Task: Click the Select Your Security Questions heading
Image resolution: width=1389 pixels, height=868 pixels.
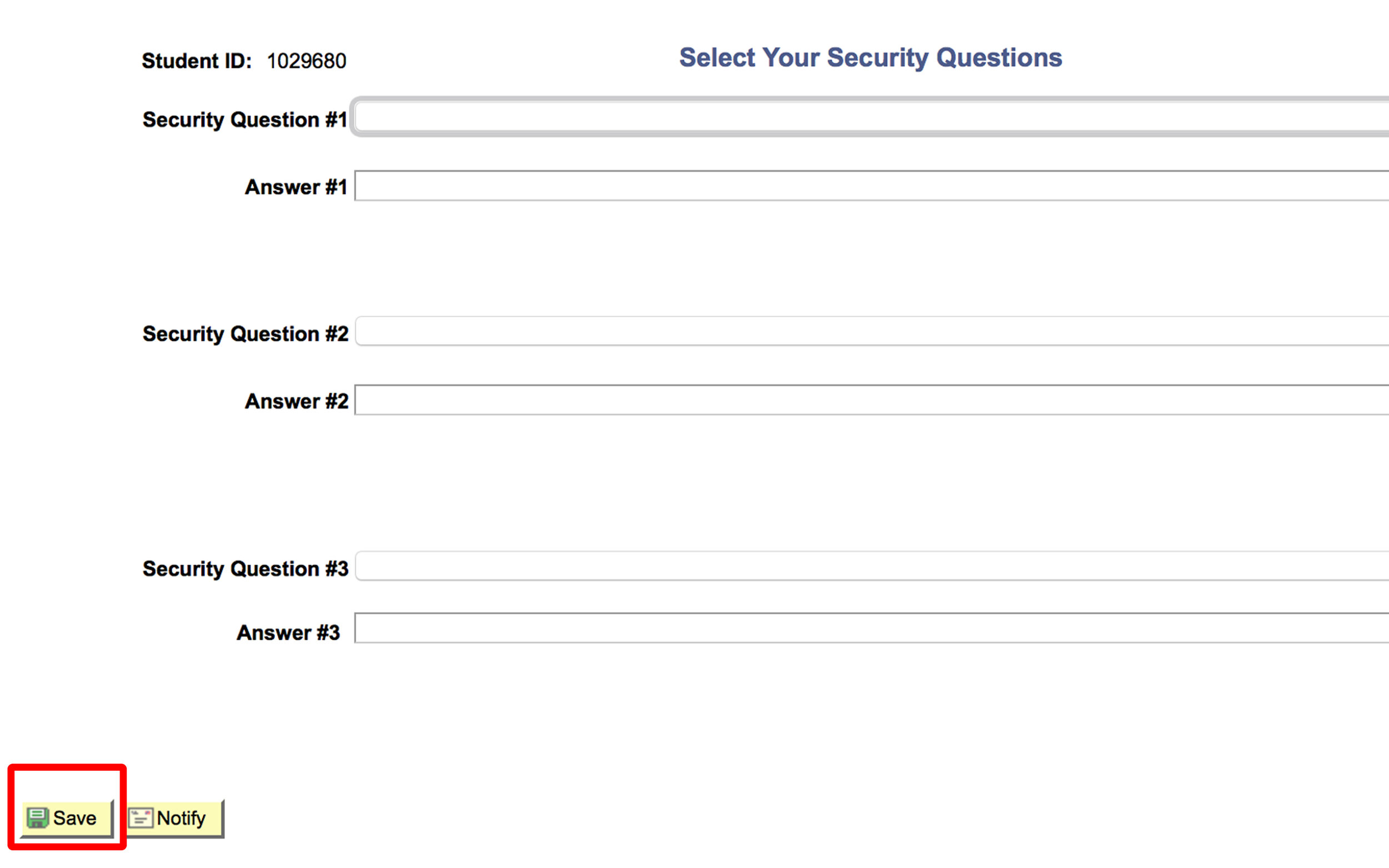Action: point(871,58)
